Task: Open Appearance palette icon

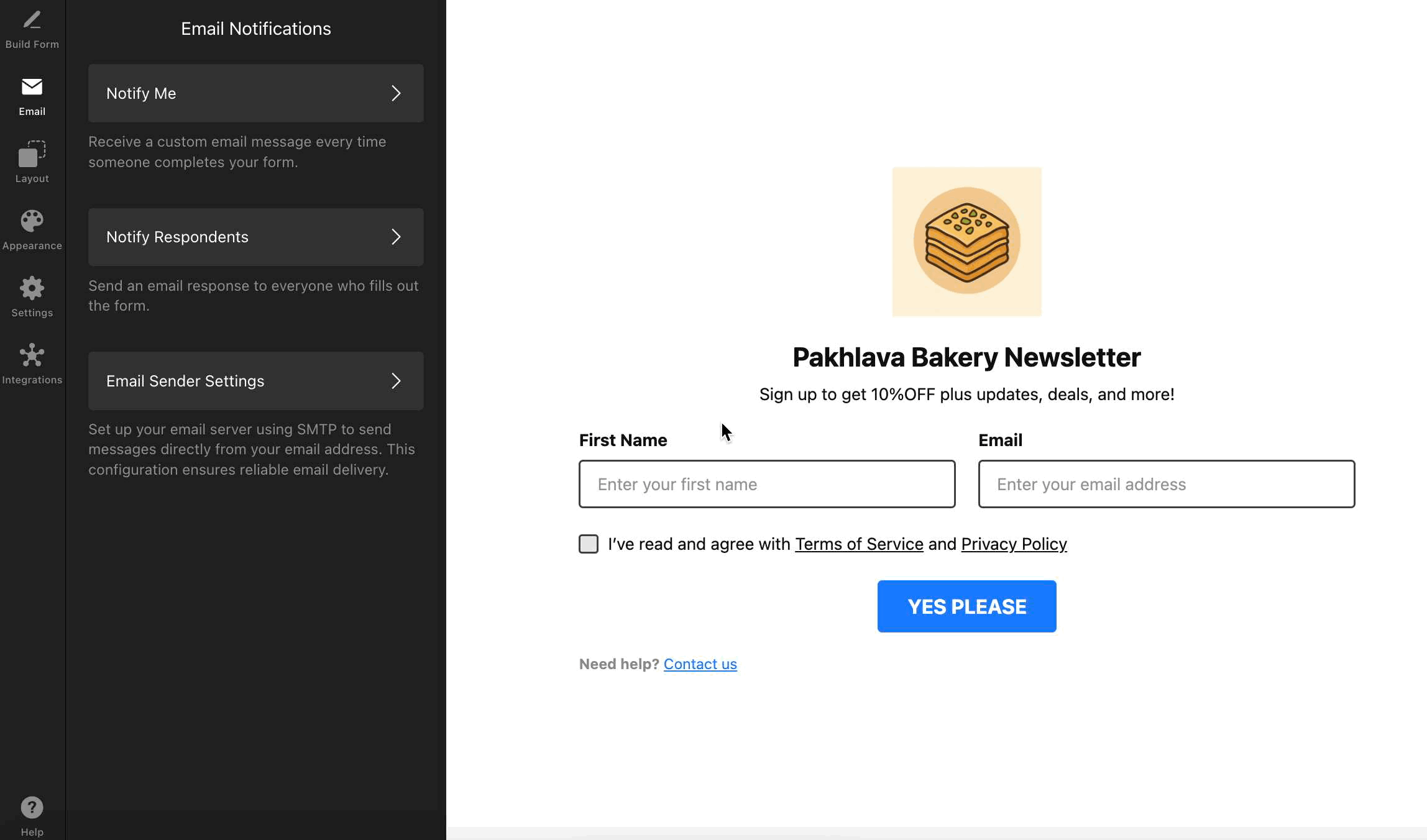Action: (32, 221)
